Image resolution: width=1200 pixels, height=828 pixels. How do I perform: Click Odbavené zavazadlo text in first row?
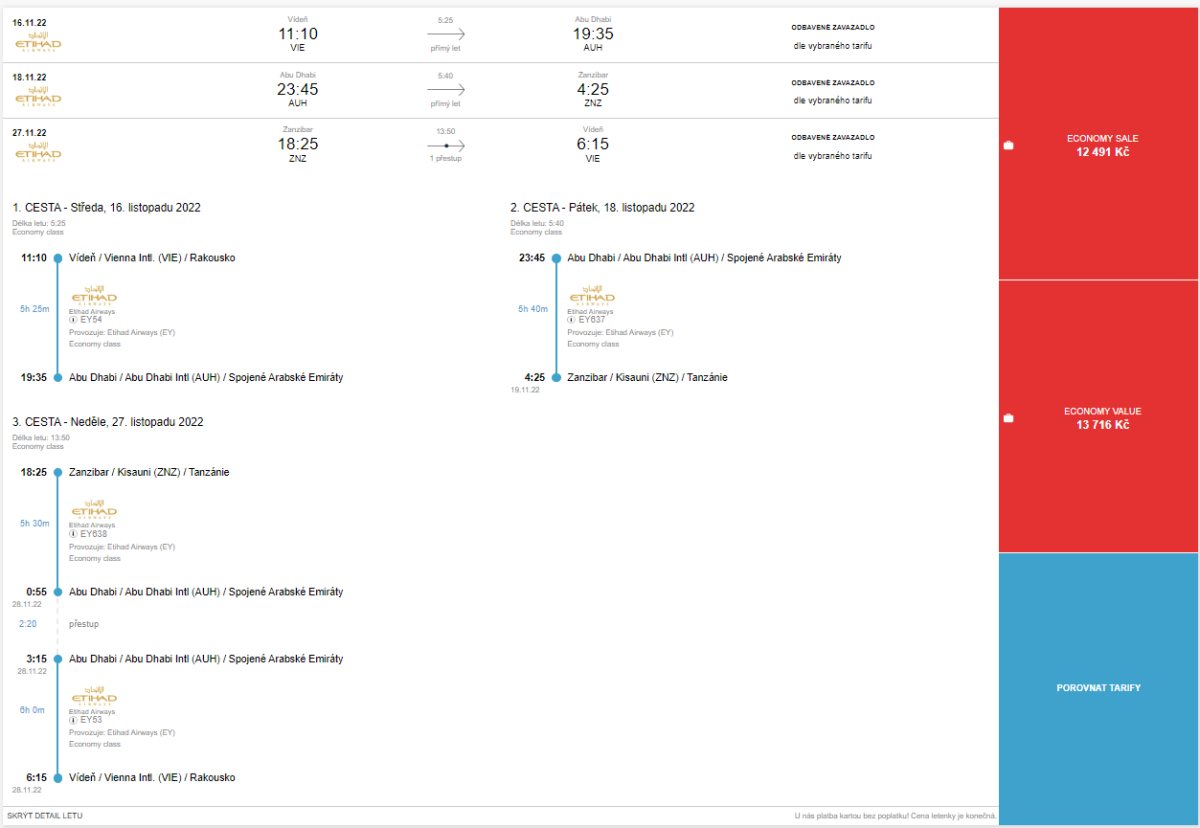click(832, 27)
